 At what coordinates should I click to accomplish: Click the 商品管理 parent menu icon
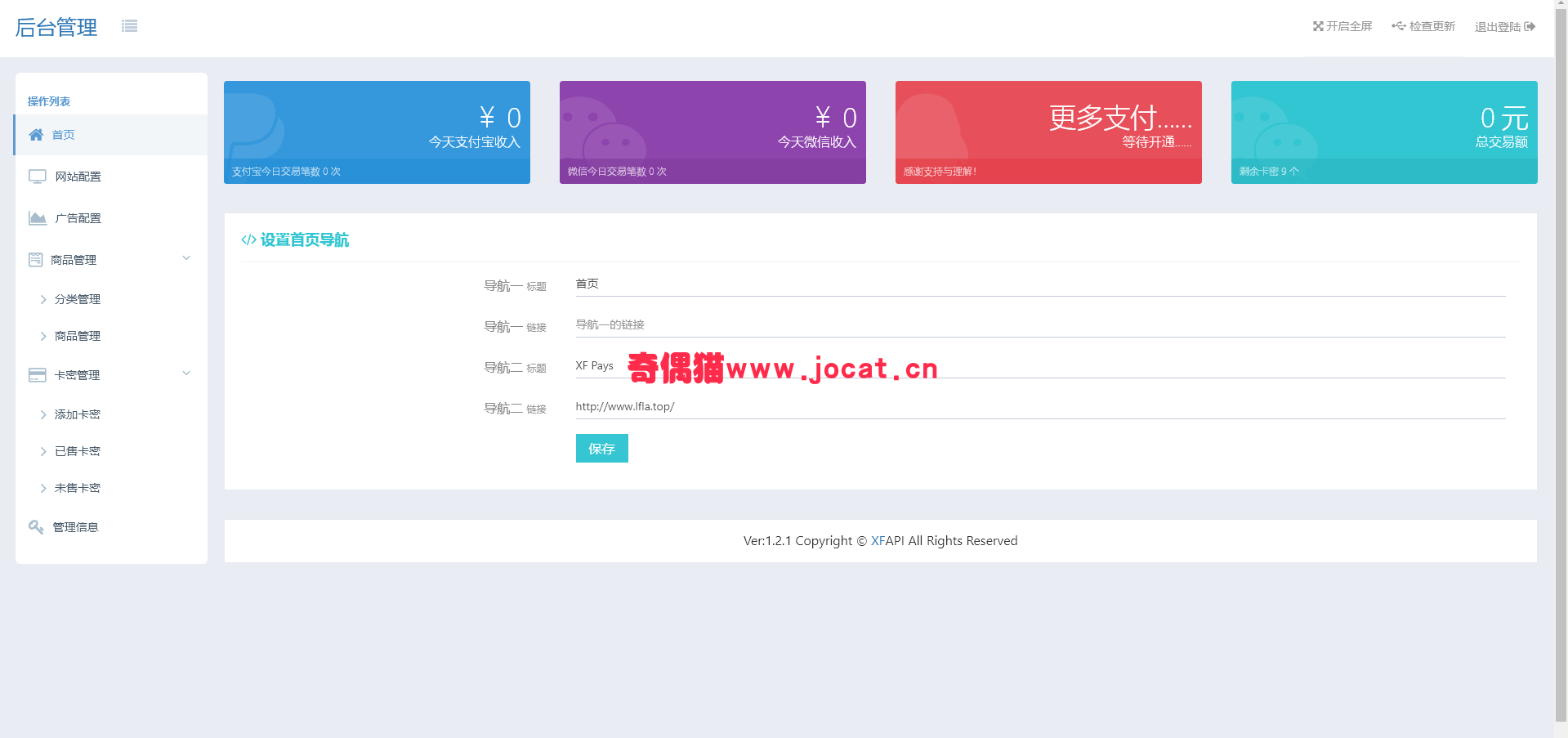pyautogui.click(x=36, y=260)
